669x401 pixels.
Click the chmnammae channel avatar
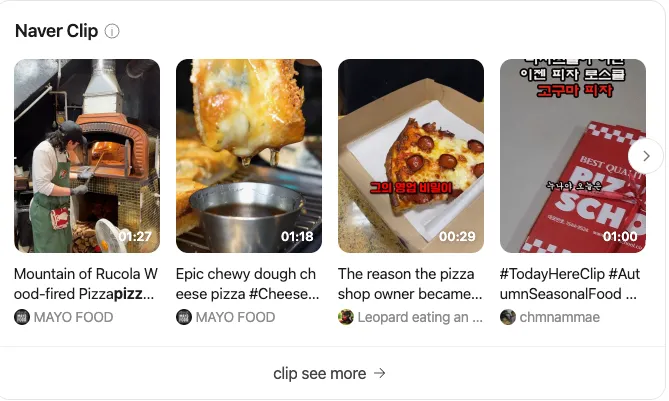(x=508, y=317)
